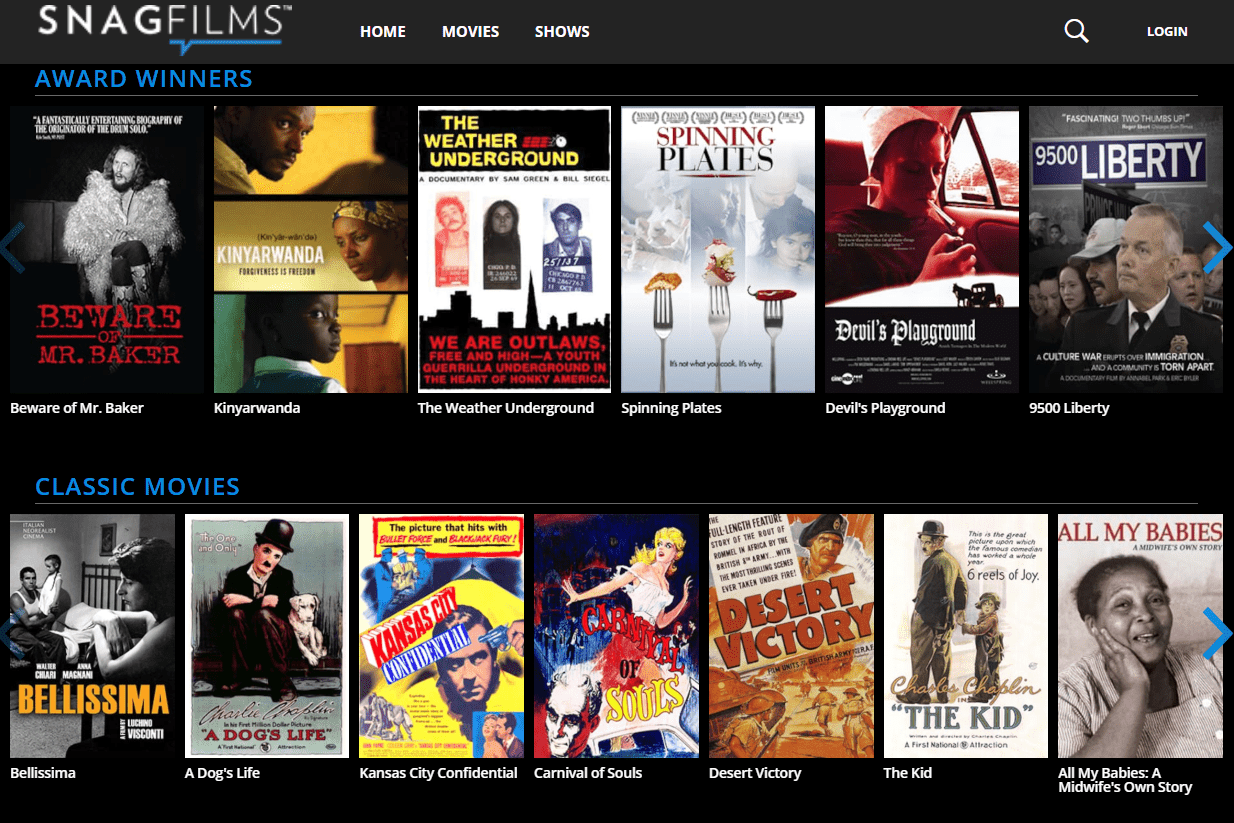Open the Kinyarwanda movie poster
This screenshot has width=1234, height=823.
(x=310, y=248)
